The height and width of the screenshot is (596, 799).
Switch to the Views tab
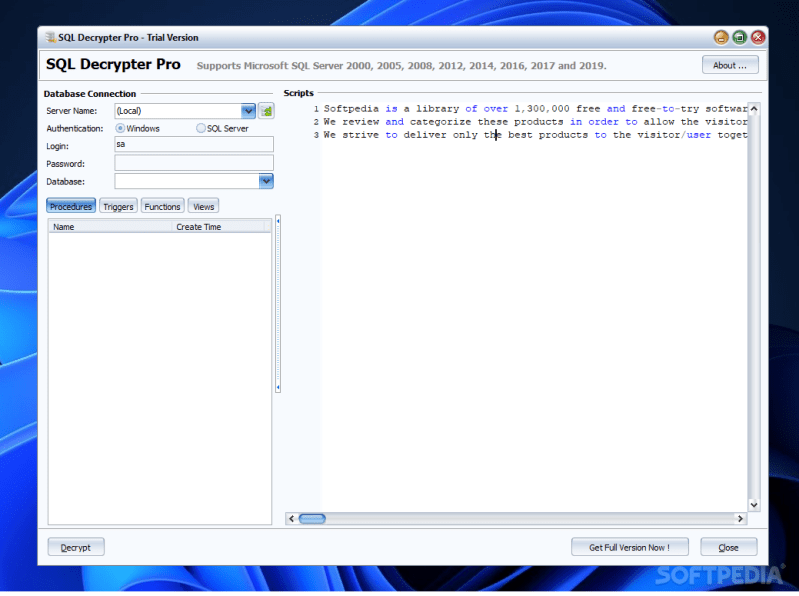pyautogui.click(x=203, y=206)
